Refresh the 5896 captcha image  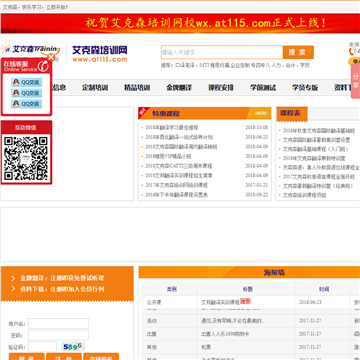pyautogui.click(x=72, y=347)
